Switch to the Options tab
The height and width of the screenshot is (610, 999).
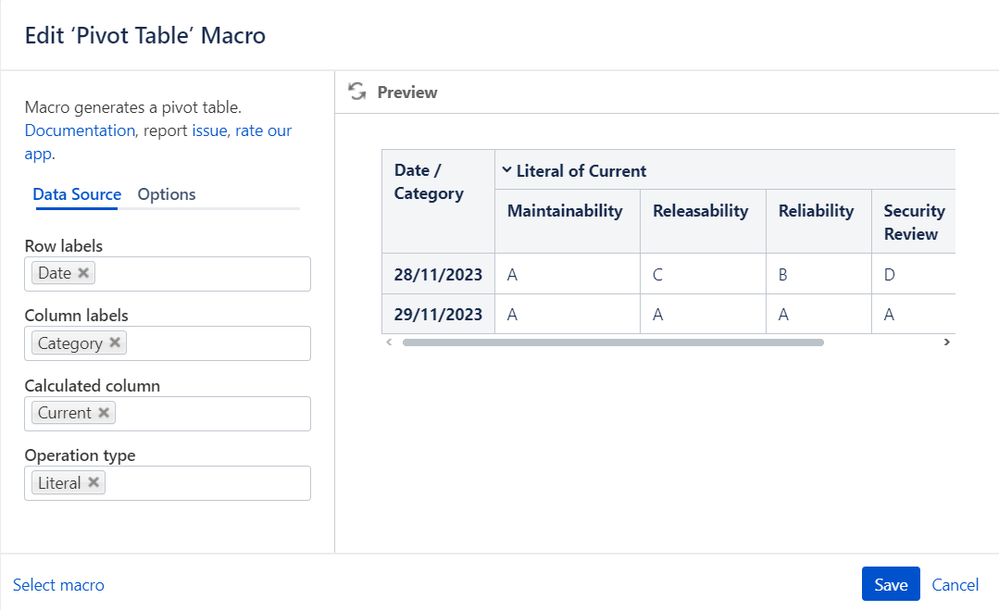[x=166, y=194]
